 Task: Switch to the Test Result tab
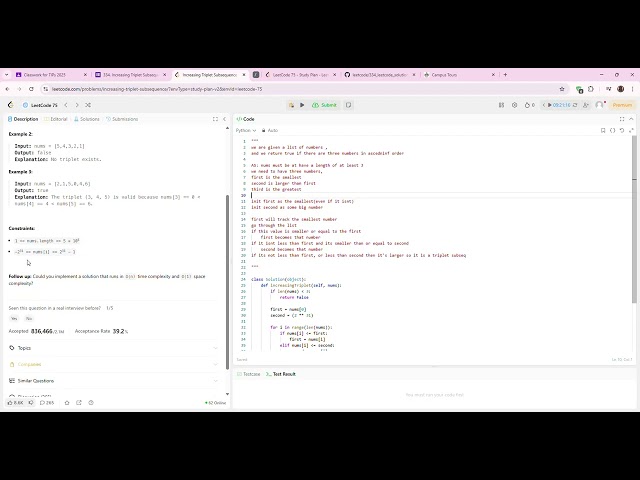tap(281, 374)
